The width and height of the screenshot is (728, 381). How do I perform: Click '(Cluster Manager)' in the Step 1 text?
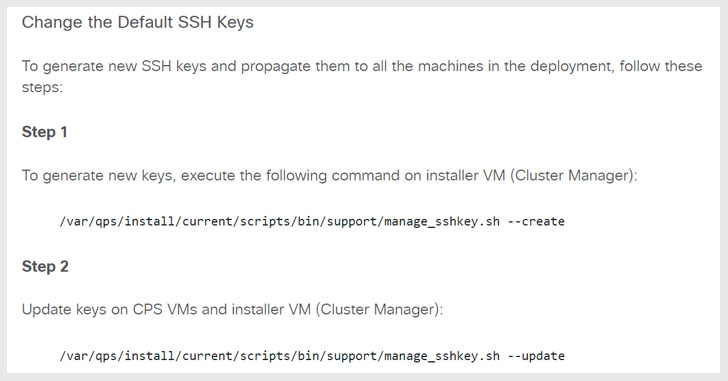click(x=573, y=176)
